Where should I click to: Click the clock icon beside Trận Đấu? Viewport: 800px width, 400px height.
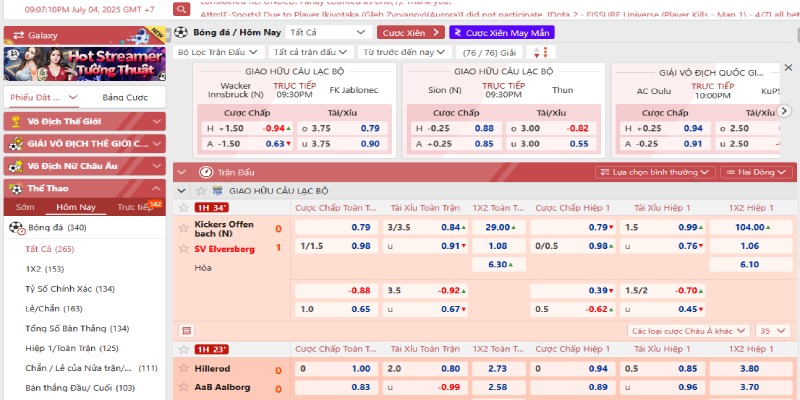coord(206,172)
